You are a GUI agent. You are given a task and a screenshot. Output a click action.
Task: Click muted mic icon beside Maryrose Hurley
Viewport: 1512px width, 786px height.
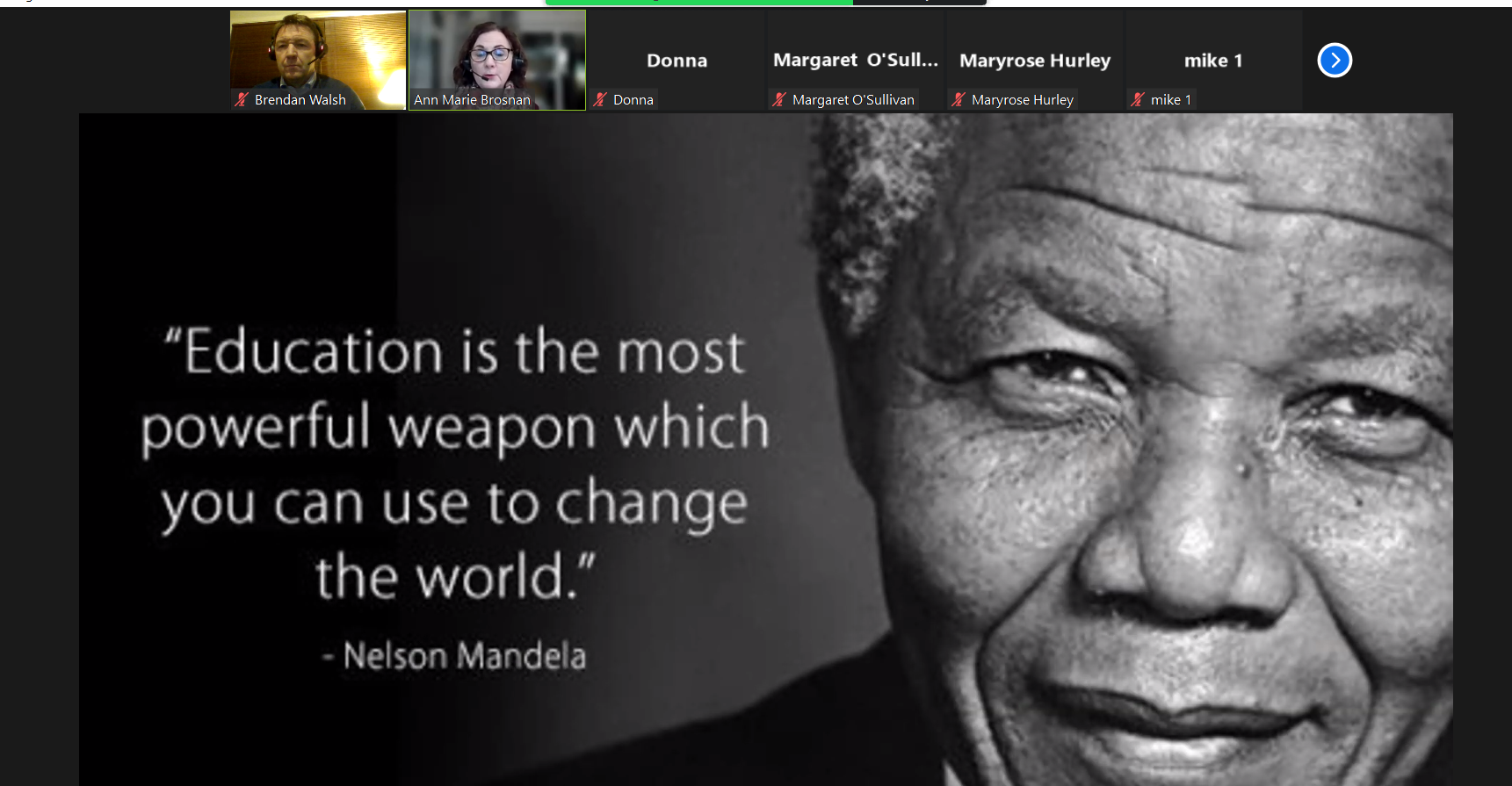tap(959, 100)
